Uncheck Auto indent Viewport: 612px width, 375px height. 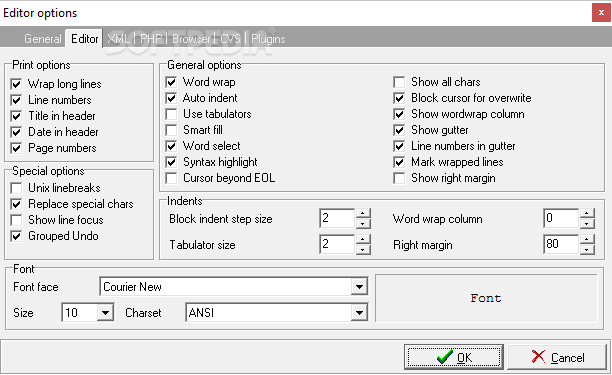click(x=171, y=98)
